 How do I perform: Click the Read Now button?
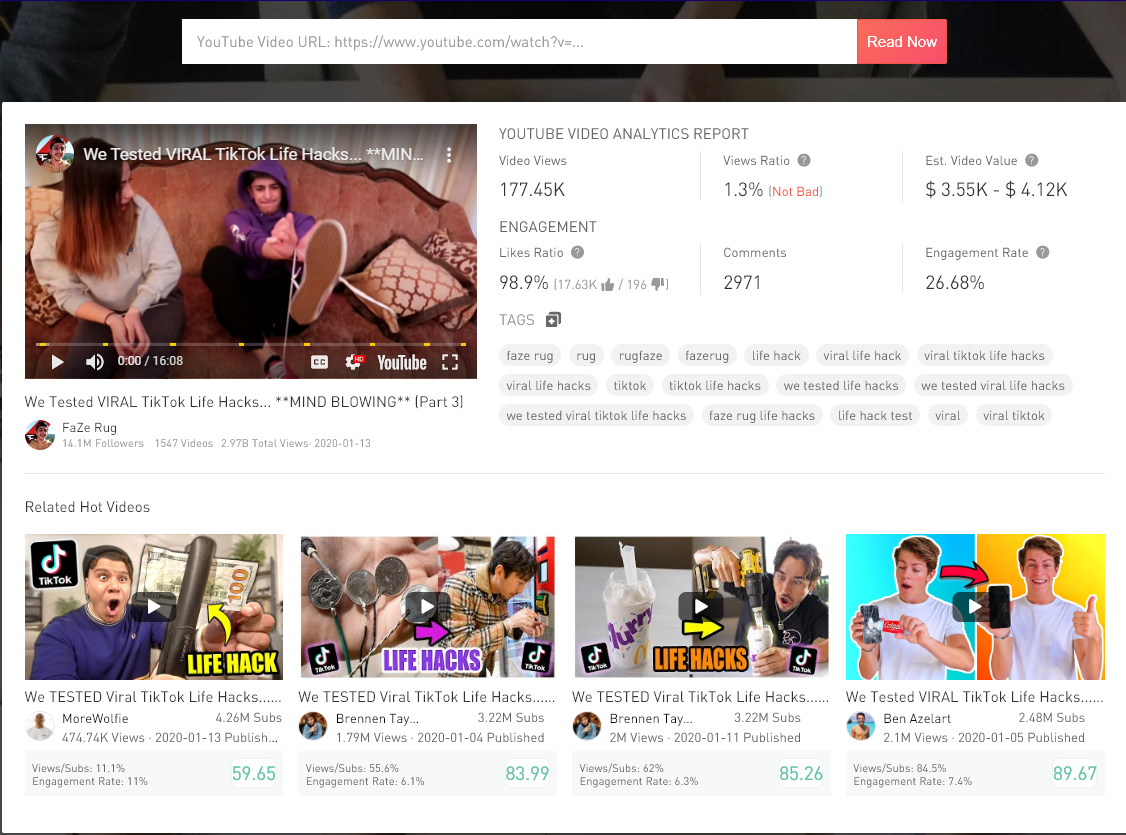click(x=902, y=42)
